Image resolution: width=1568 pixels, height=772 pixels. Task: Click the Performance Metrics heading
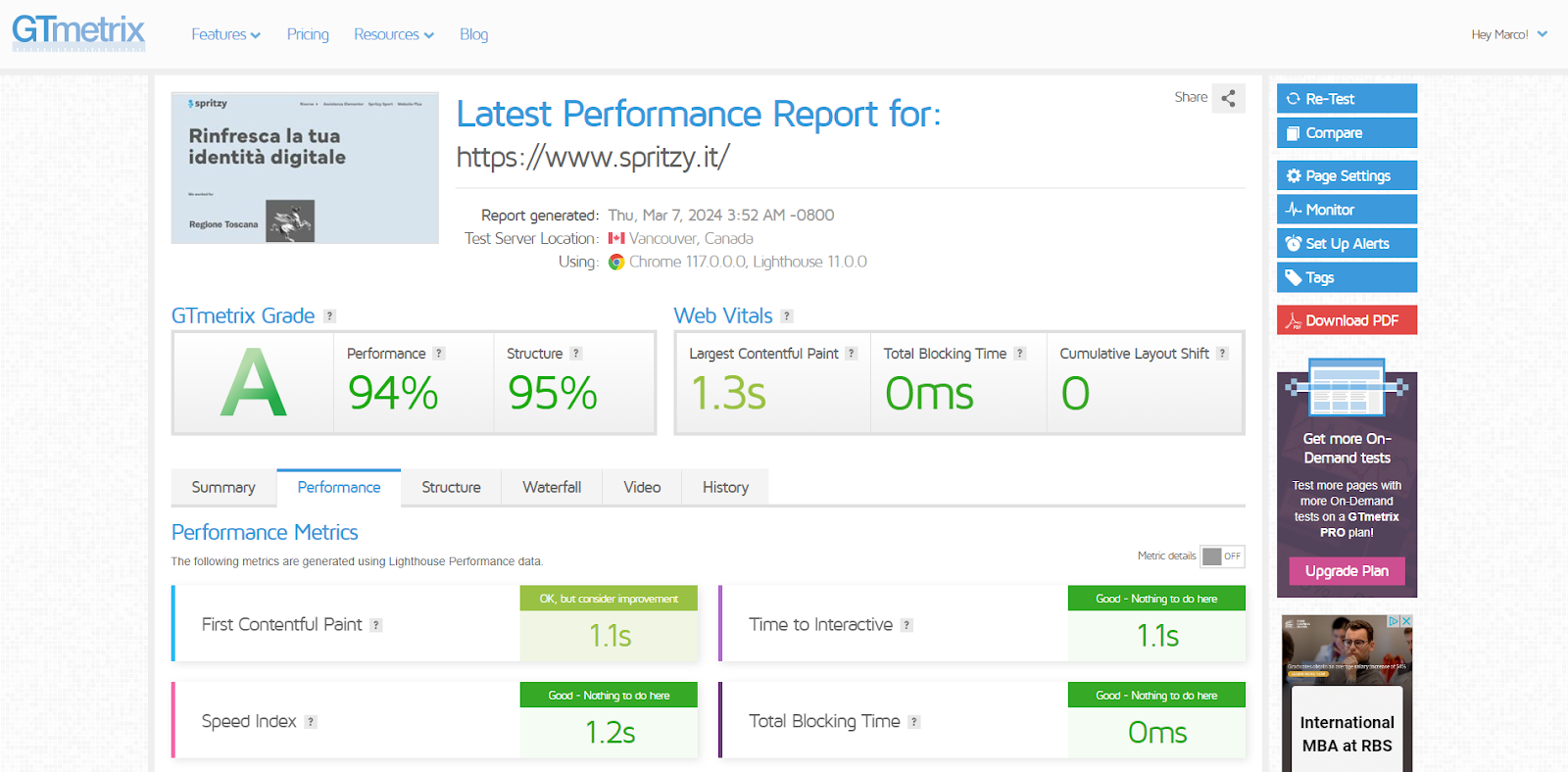[265, 532]
